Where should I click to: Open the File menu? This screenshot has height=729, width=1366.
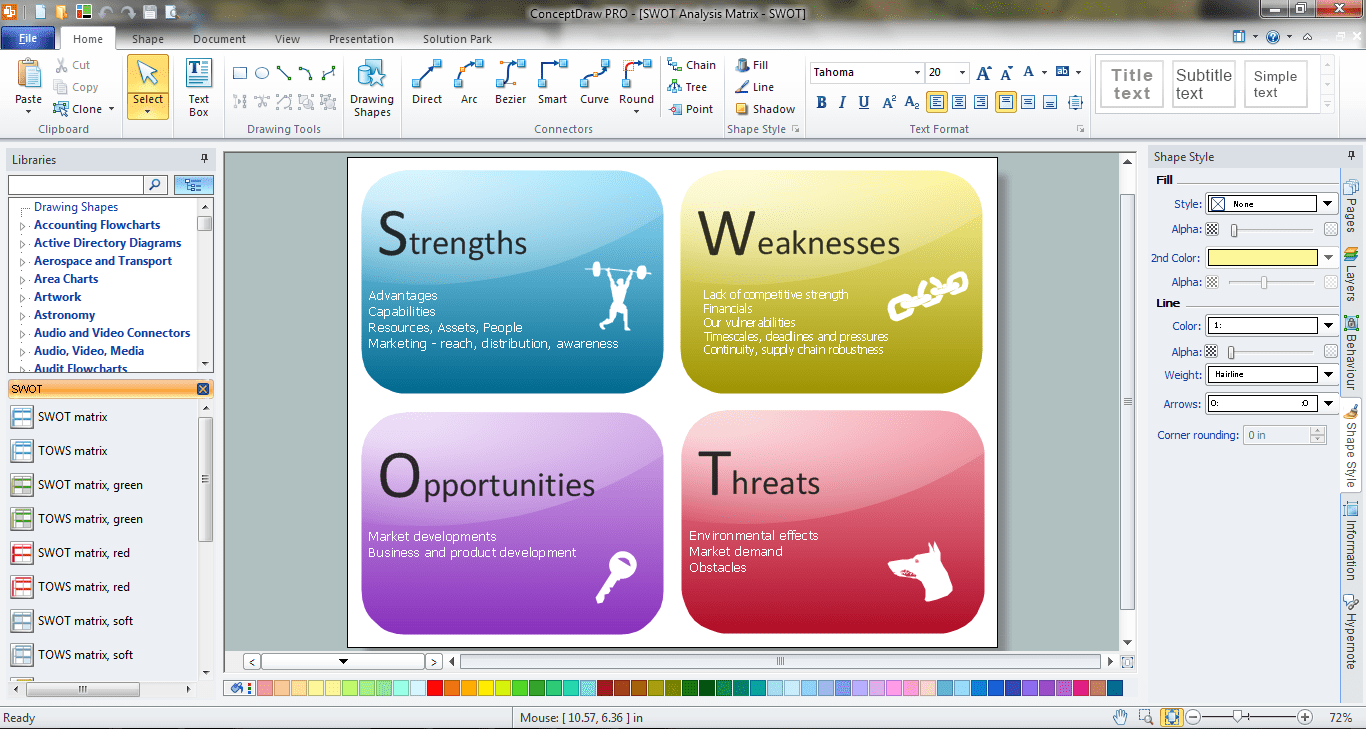28,37
